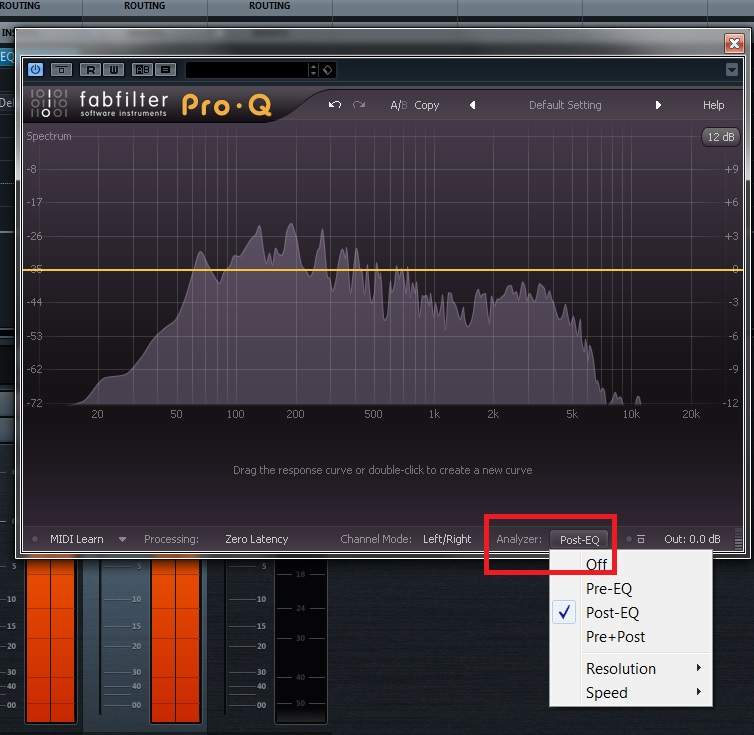Click the Redo arrow in Pro-Q
The height and width of the screenshot is (735, 754).
pyautogui.click(x=359, y=105)
